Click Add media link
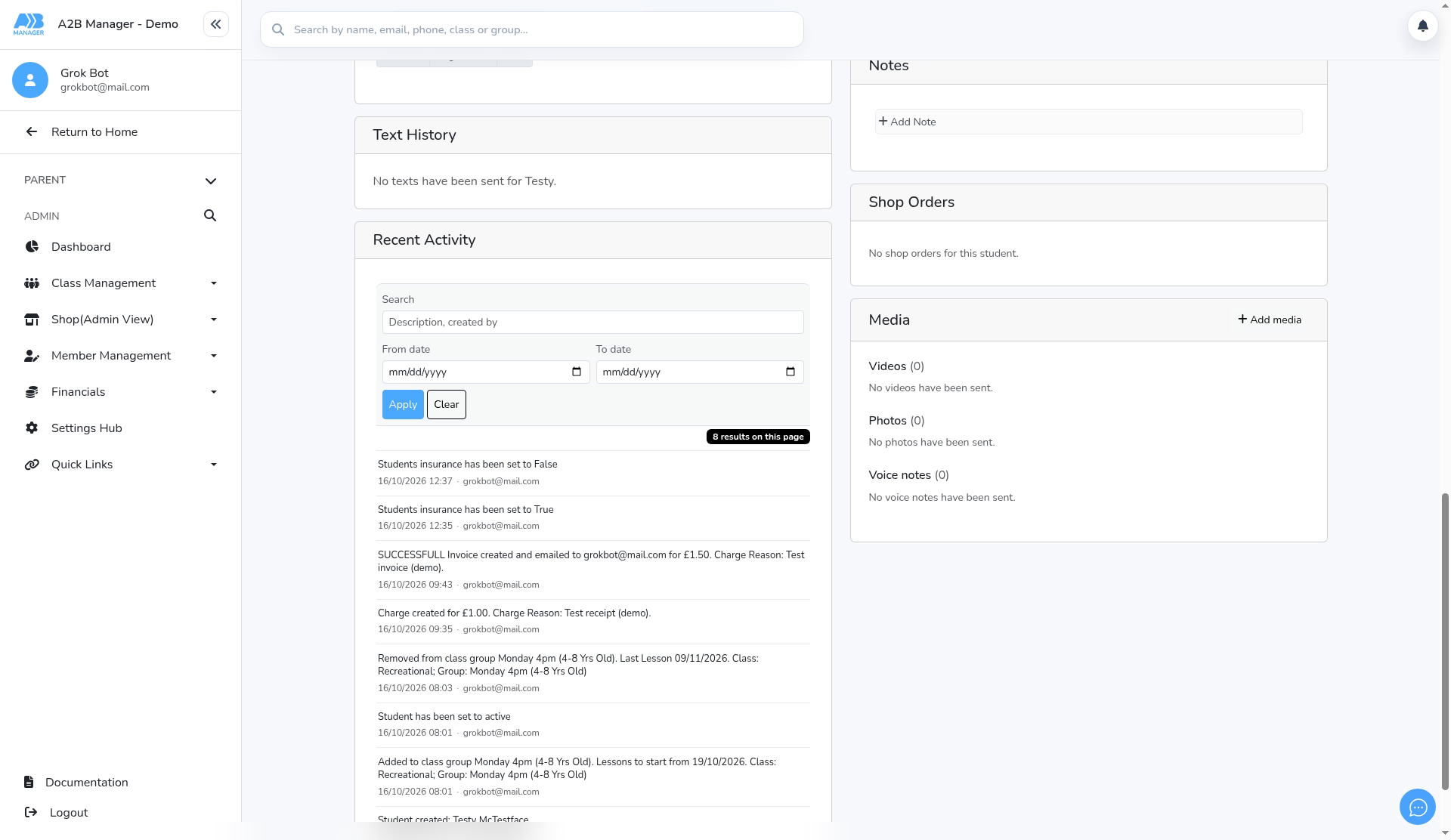This screenshot has width=1451, height=840. pos(1270,320)
